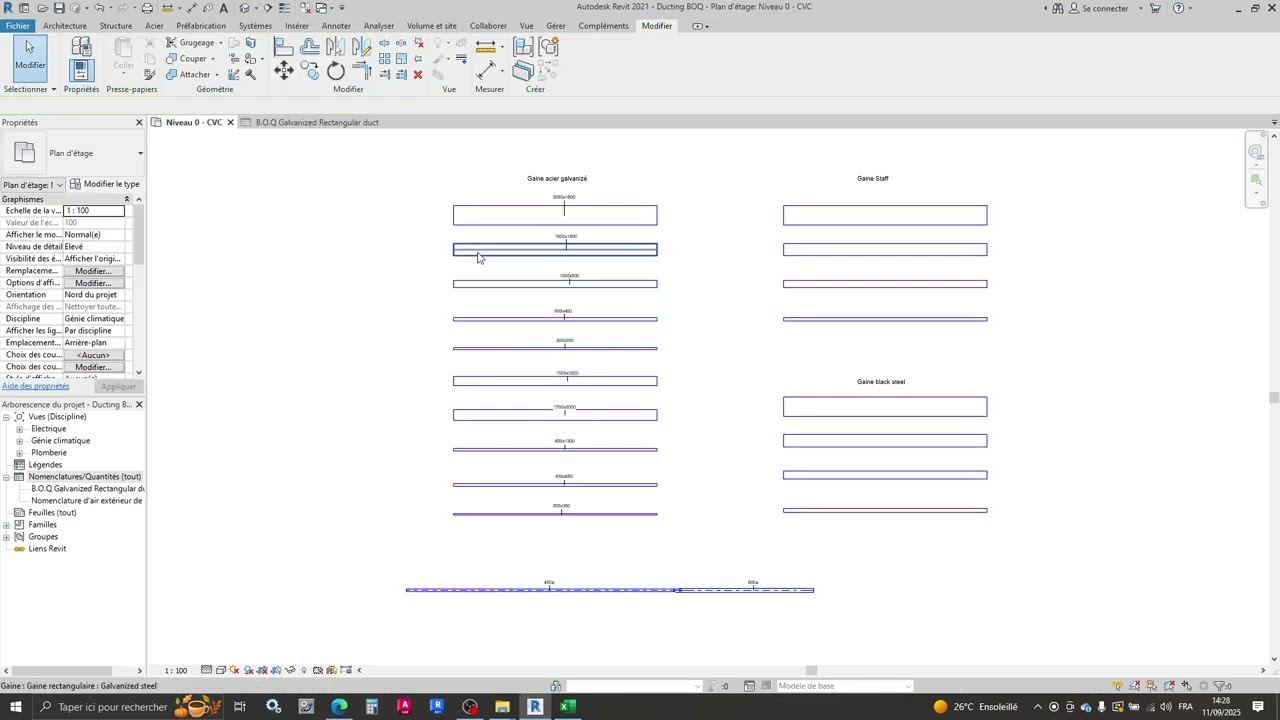Toggle select links in status bar
1280x720 pixels.
click(1118, 686)
